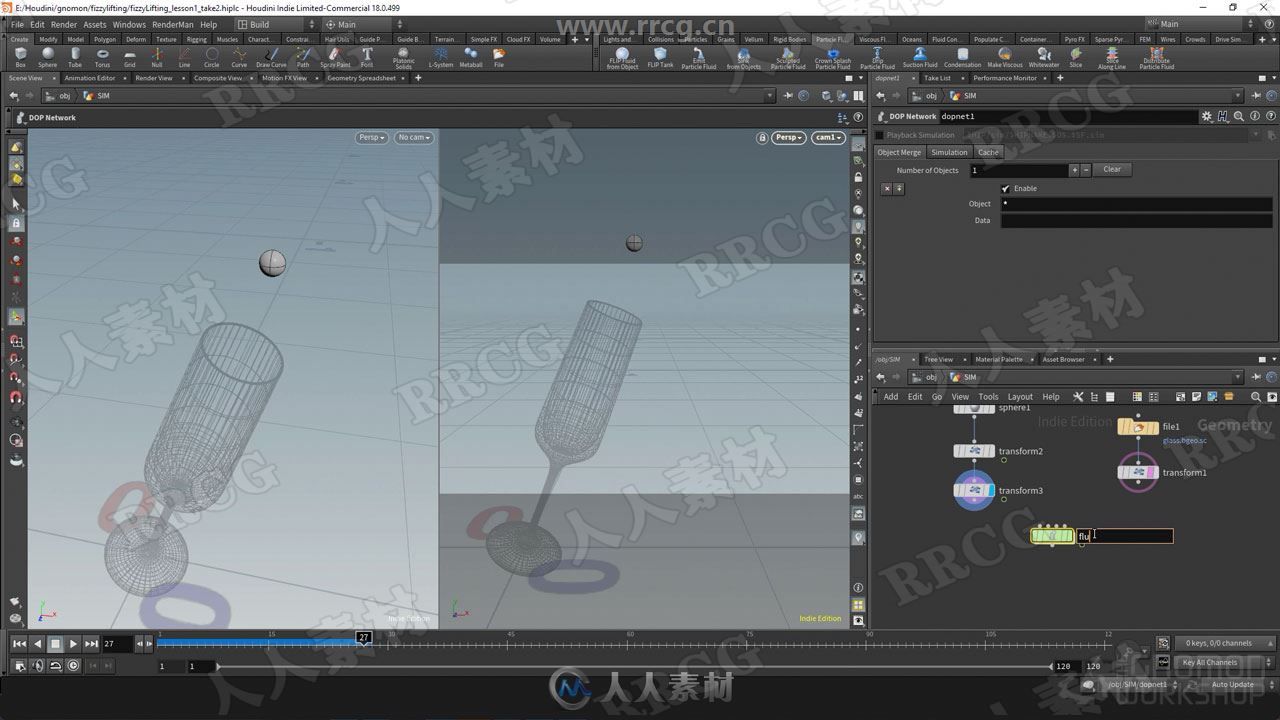Select the file1 node
Viewport: 1280px width, 720px height.
[1138, 427]
